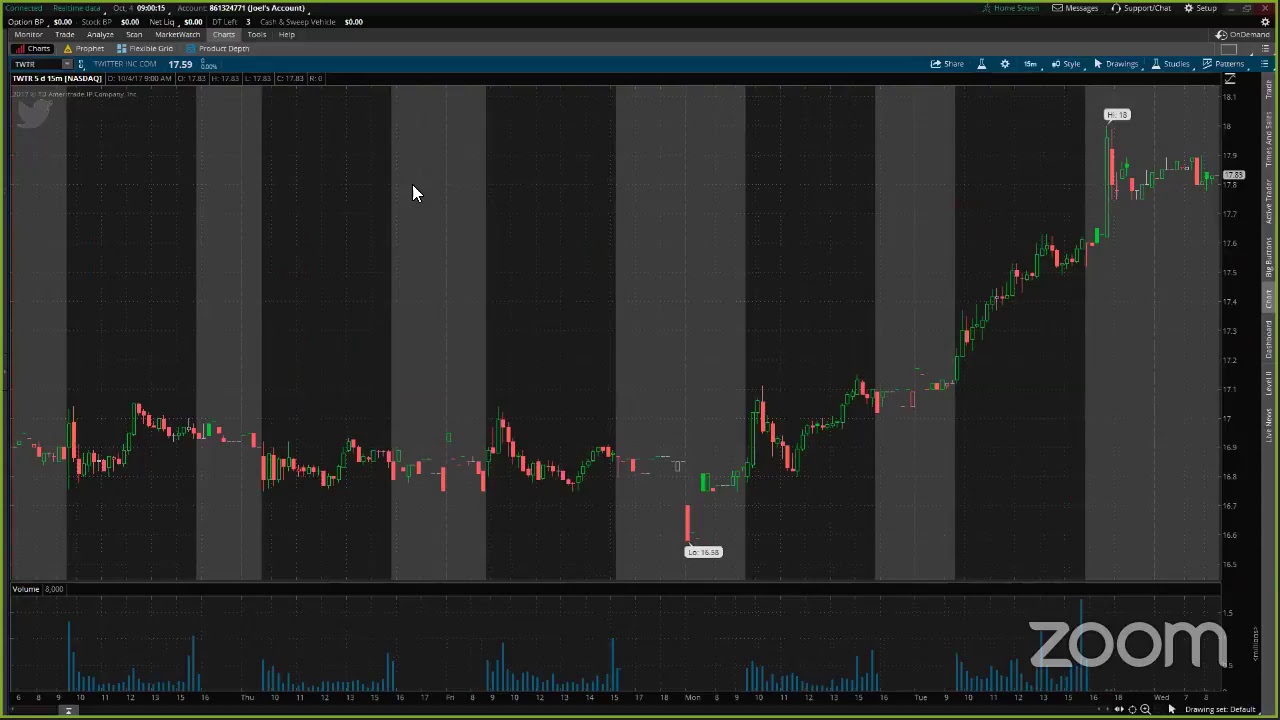
Task: Switch to the Scan tab
Action: click(134, 34)
